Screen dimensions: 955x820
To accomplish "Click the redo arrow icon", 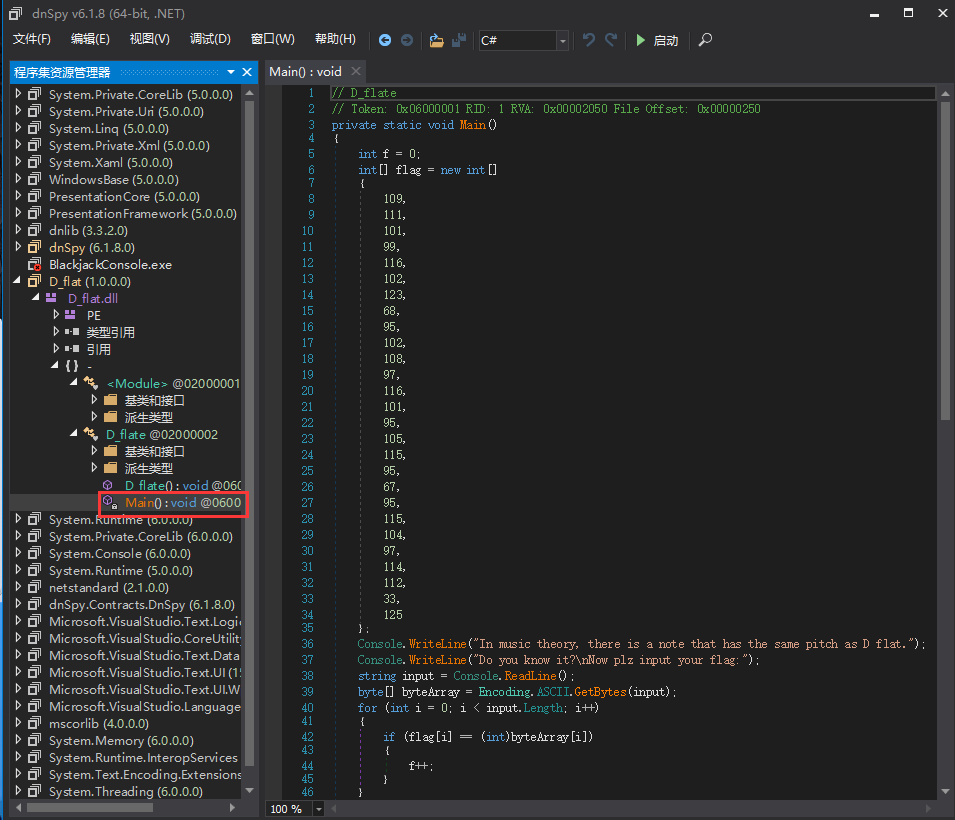I will point(612,40).
